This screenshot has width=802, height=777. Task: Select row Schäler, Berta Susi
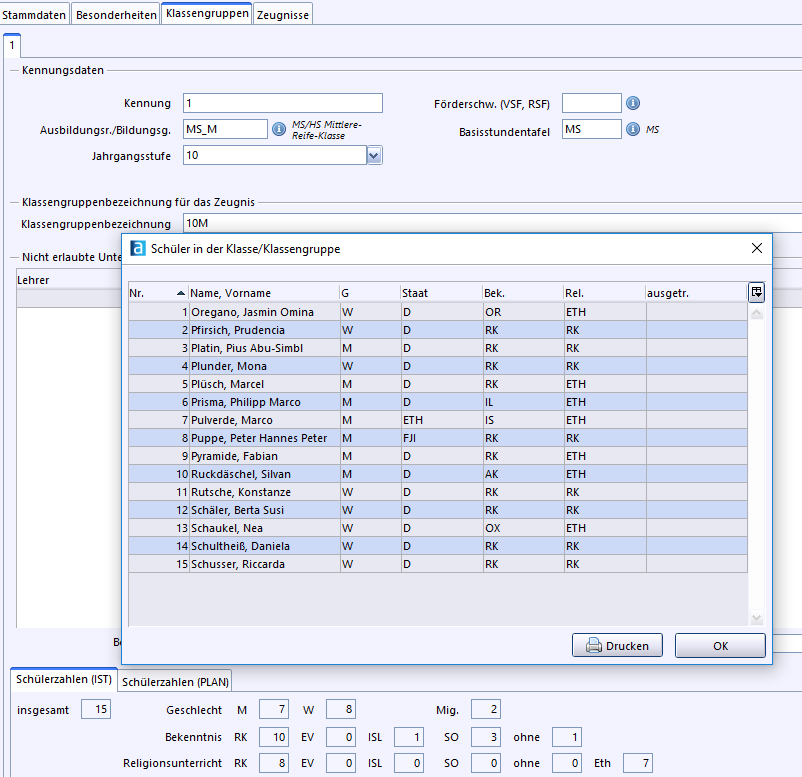tap(438, 510)
